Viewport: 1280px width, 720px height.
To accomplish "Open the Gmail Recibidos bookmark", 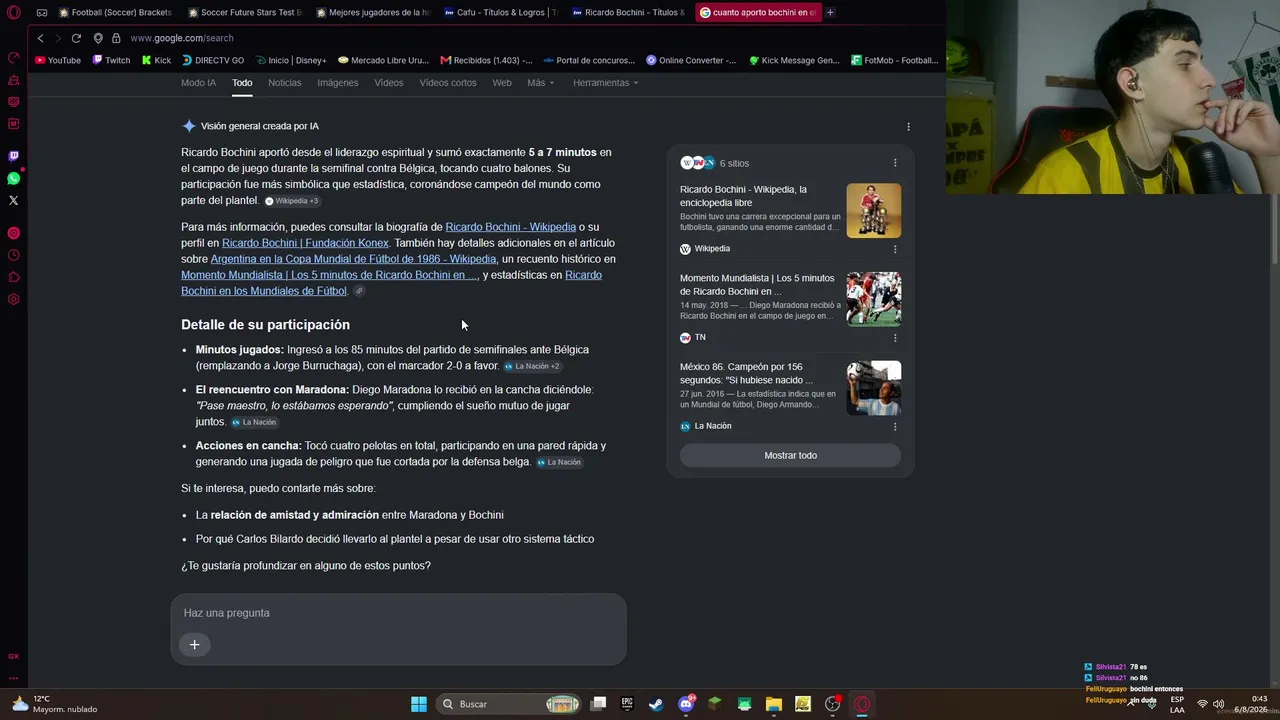I will (486, 60).
